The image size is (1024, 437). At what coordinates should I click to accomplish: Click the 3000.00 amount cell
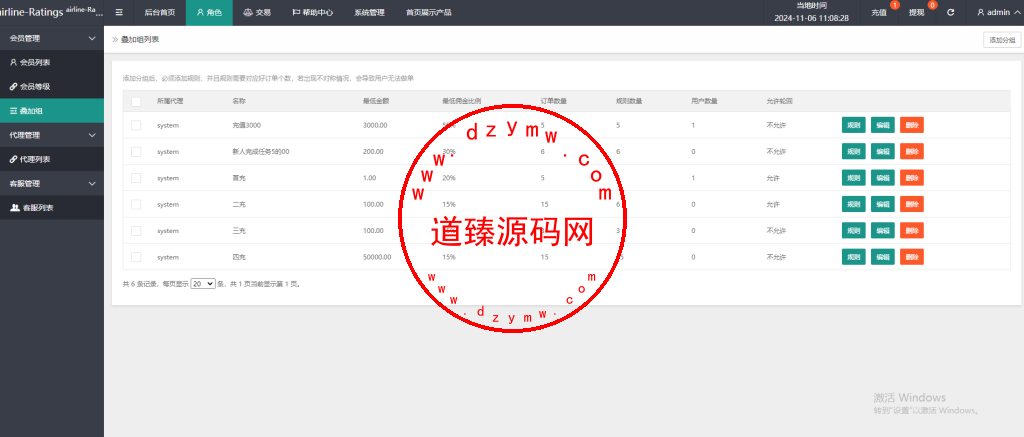tap(376, 125)
